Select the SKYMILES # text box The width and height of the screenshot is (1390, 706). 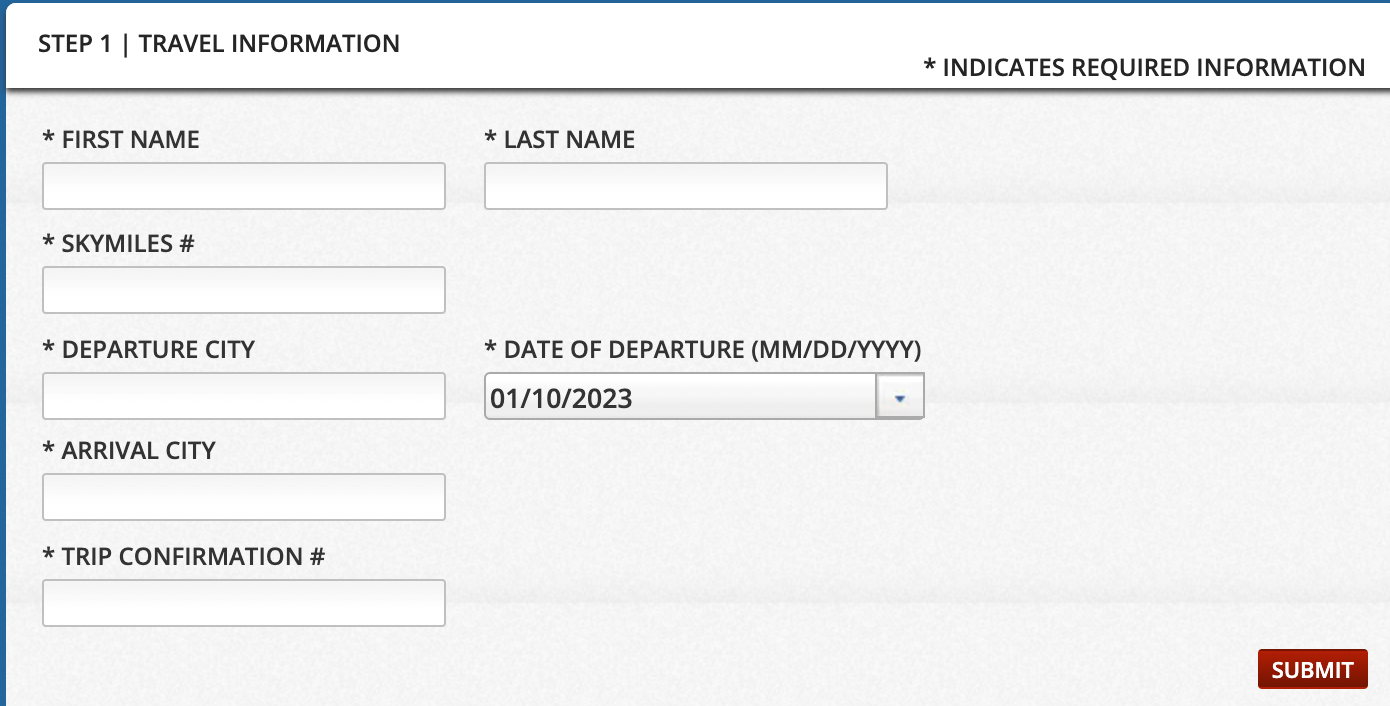pos(243,289)
